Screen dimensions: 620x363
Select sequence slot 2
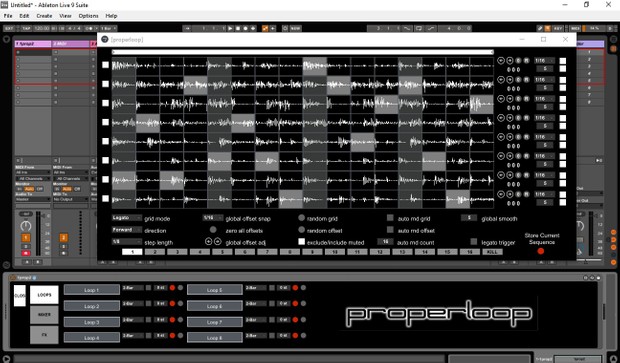[155, 252]
